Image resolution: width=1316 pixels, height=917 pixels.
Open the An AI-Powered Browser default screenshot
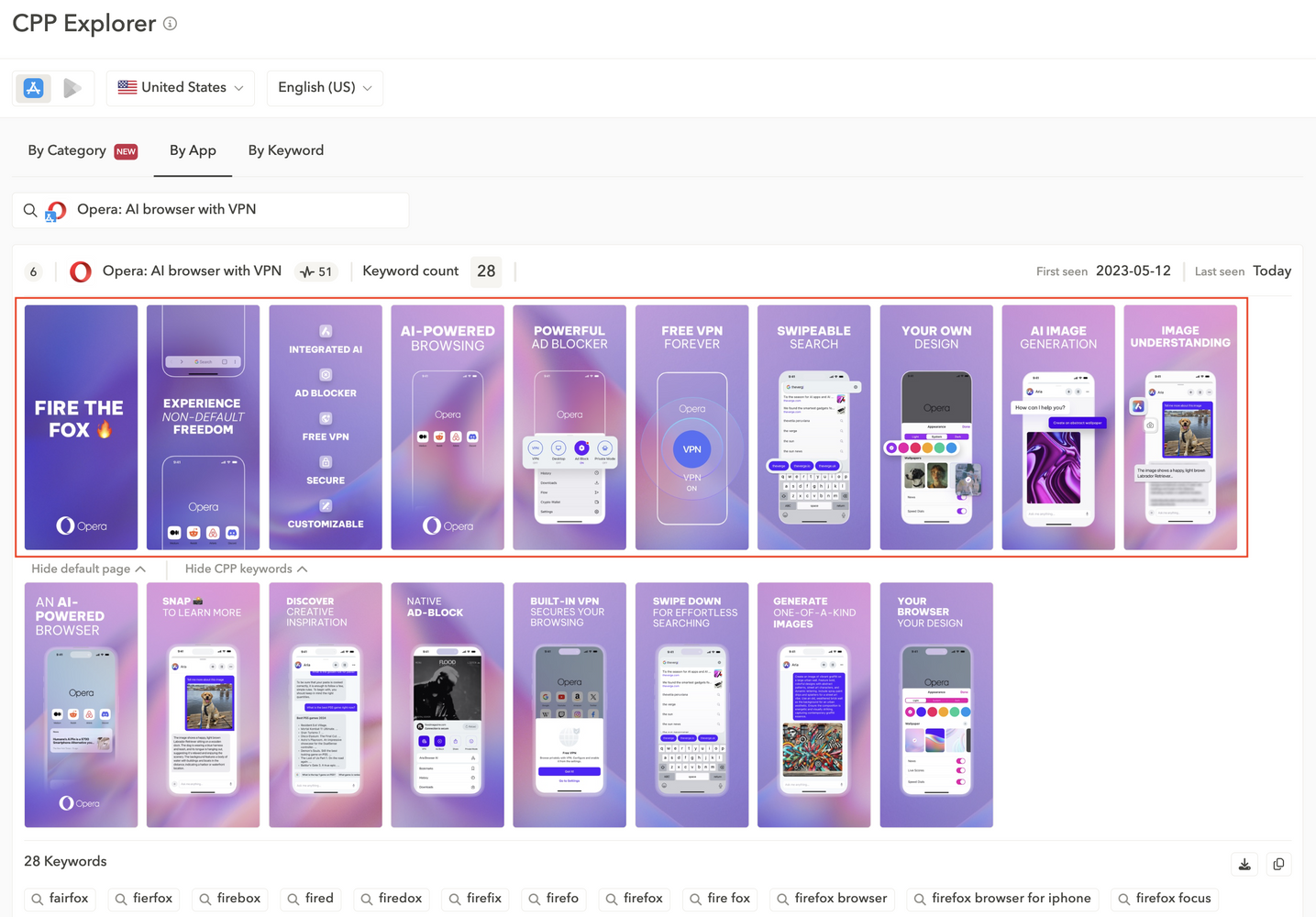pyautogui.click(x=82, y=705)
